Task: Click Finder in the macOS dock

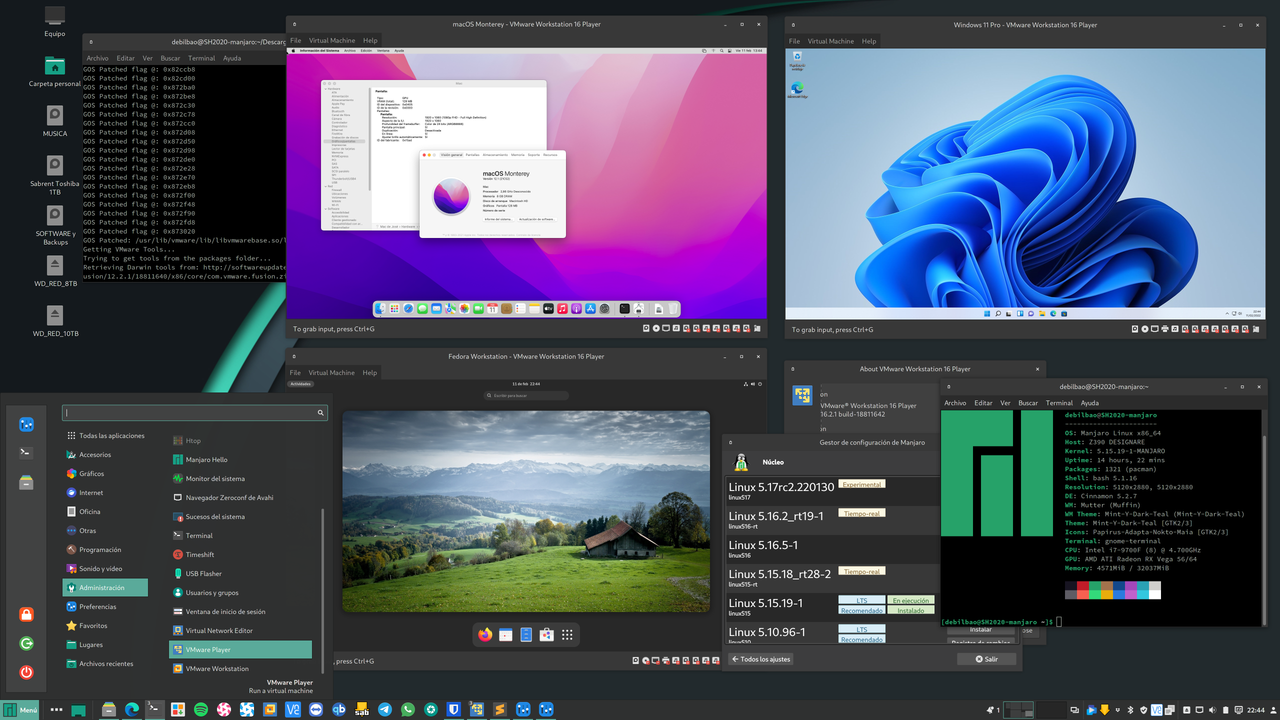Action: point(380,309)
